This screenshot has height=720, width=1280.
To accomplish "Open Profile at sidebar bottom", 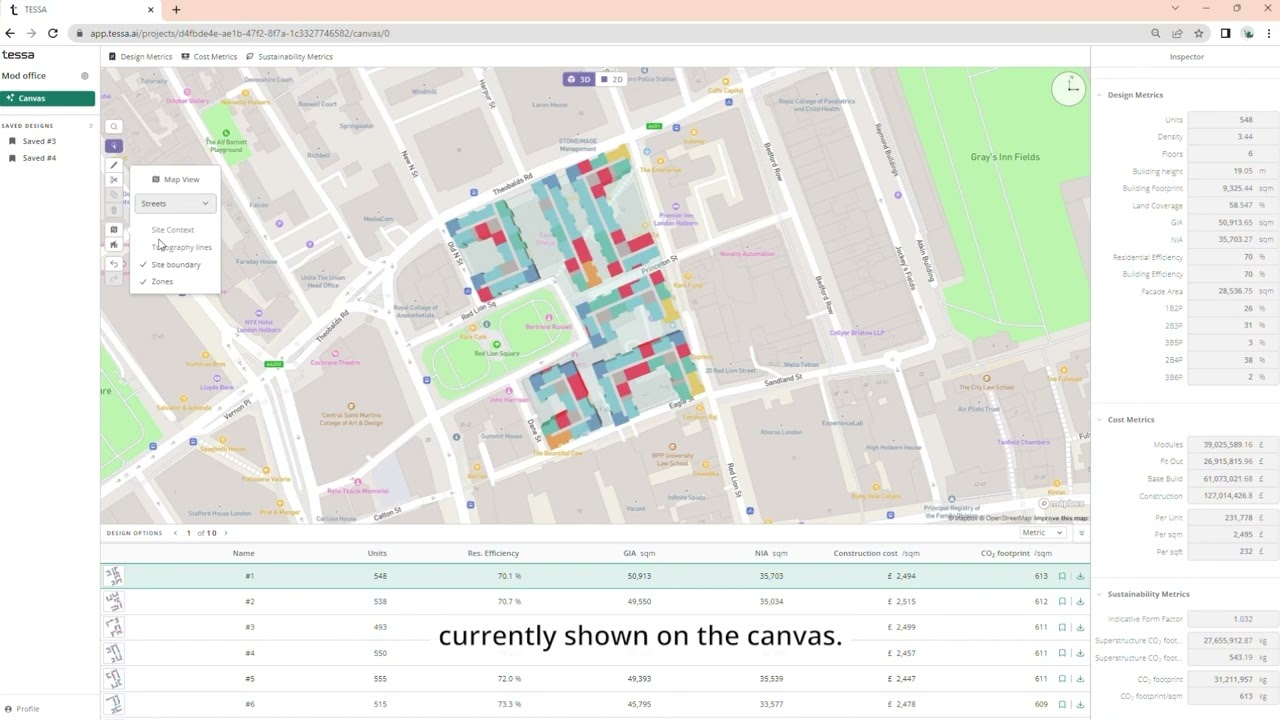I will click(x=23, y=709).
